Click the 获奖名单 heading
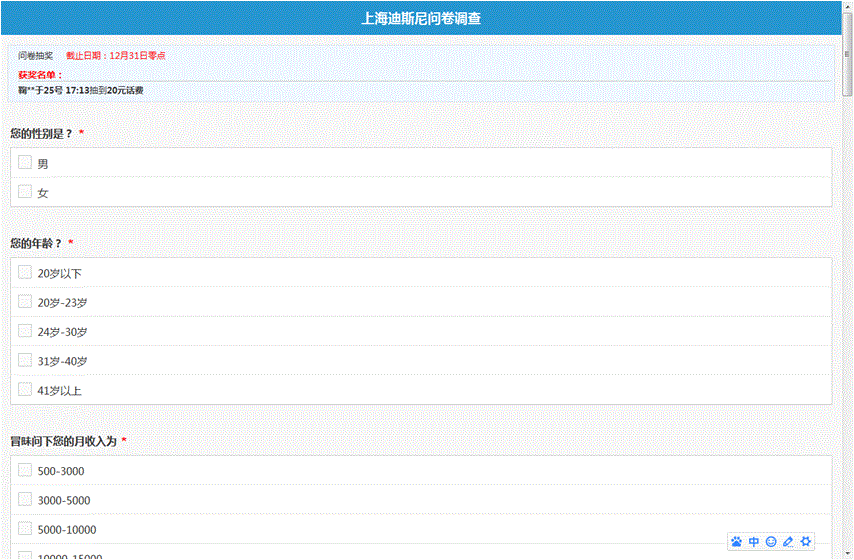Screen dimensions: 854x560 click(40, 75)
